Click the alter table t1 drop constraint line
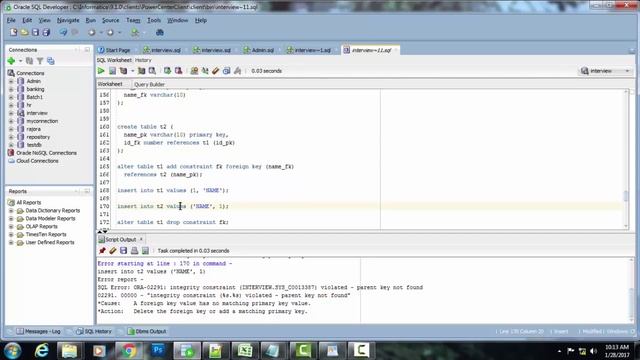 (173, 222)
